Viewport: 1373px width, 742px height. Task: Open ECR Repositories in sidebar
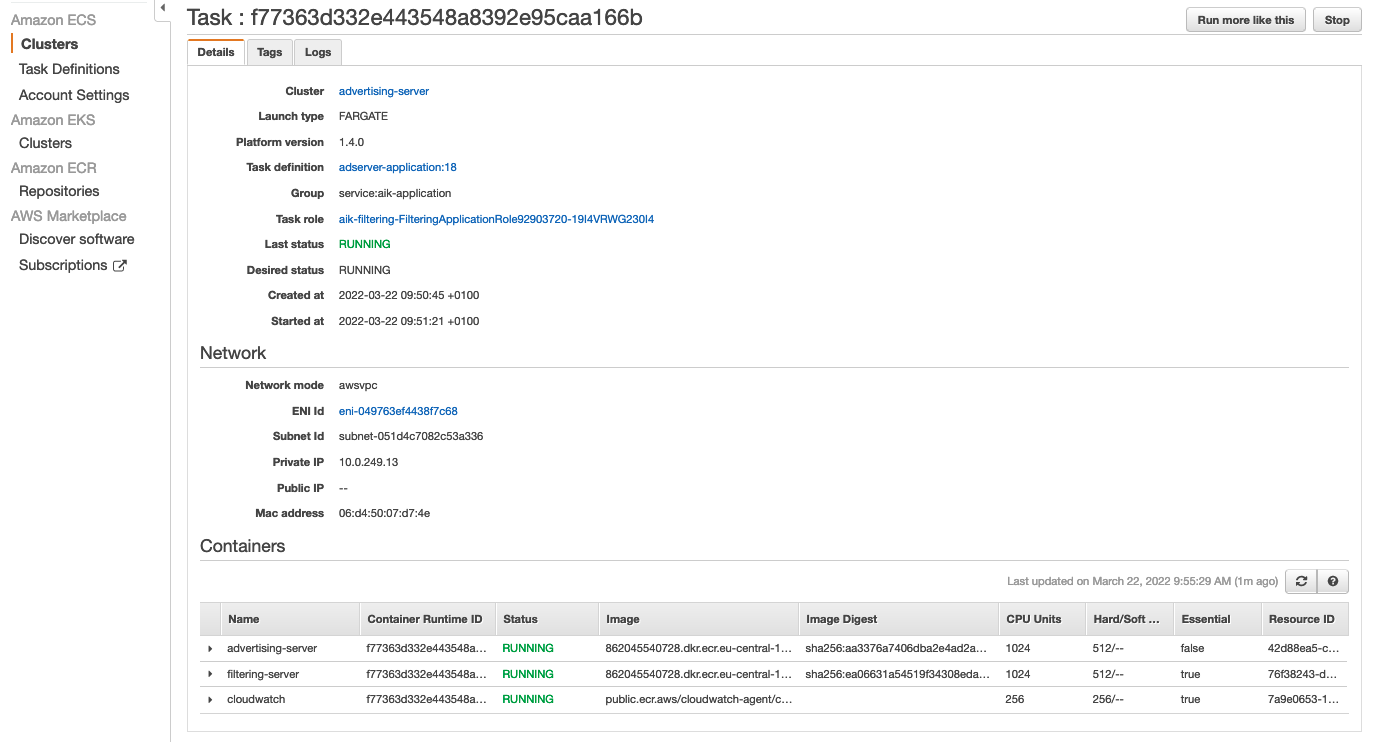pyautogui.click(x=59, y=191)
